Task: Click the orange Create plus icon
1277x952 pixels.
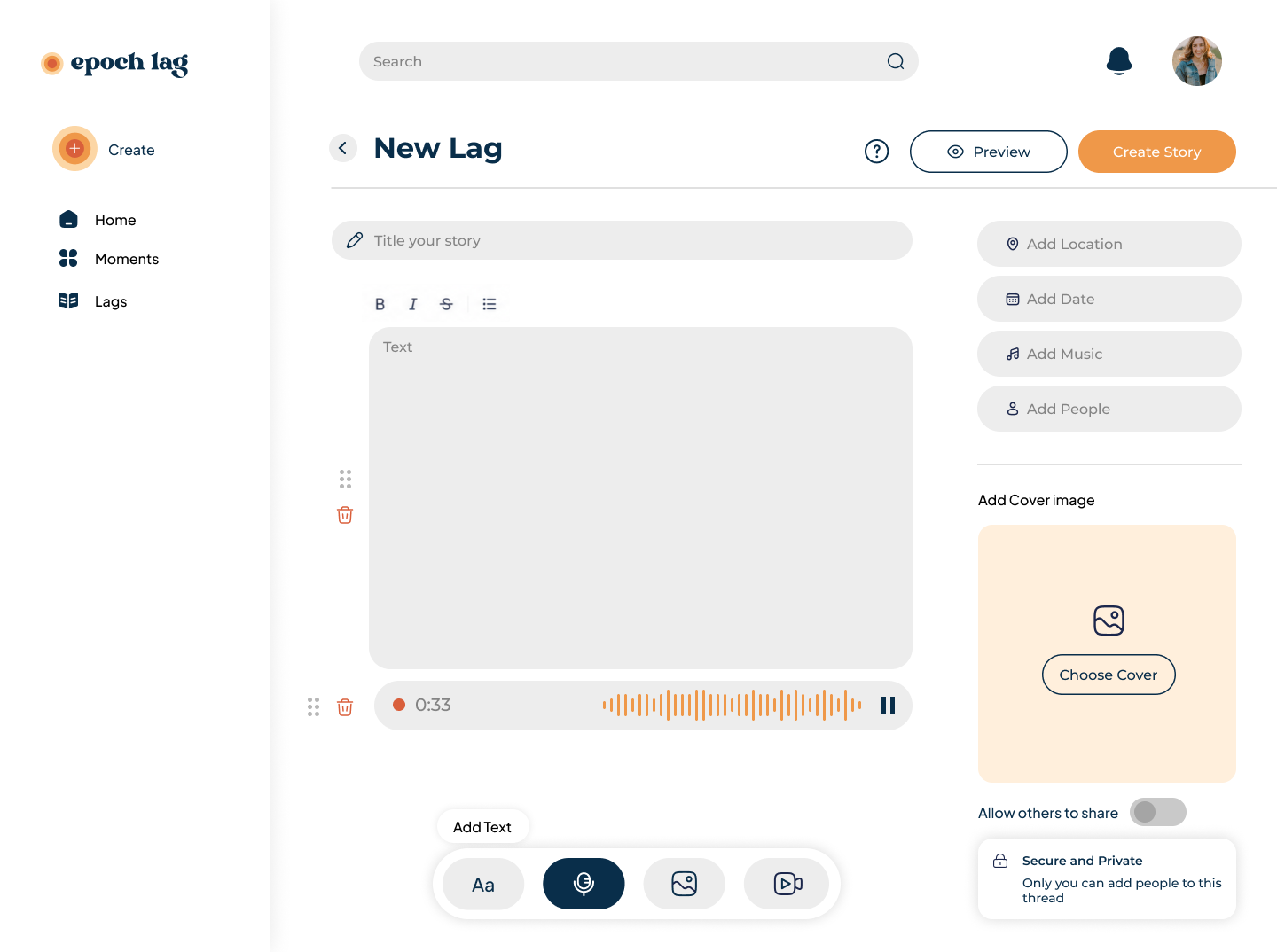Action: (x=75, y=149)
